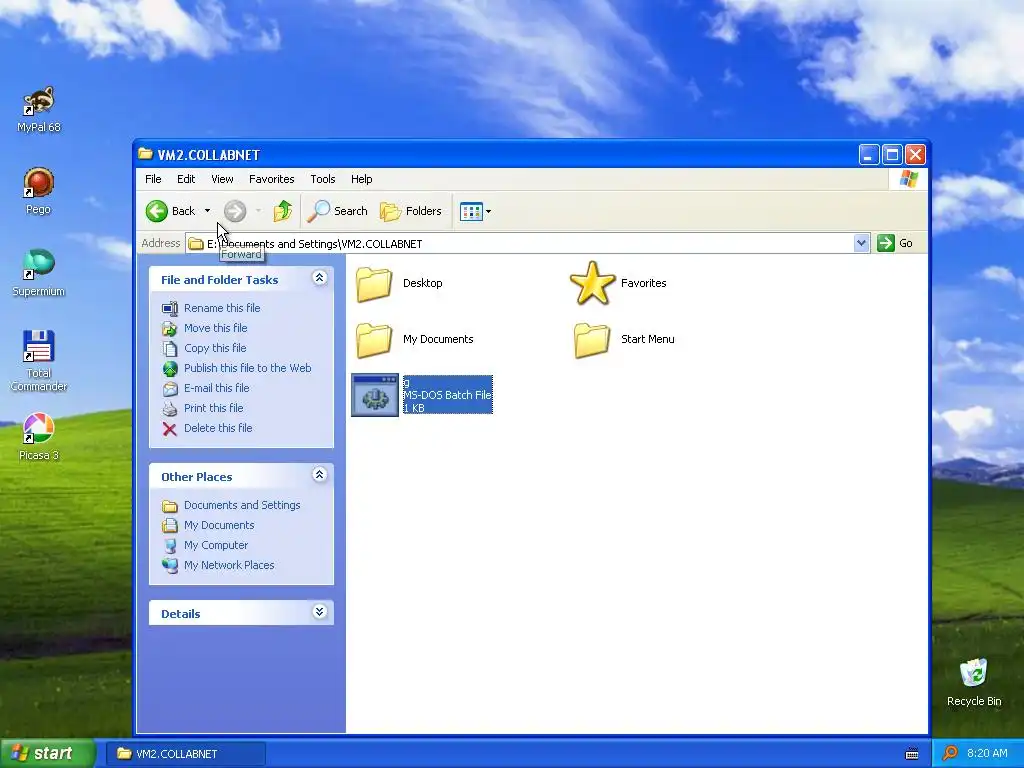This screenshot has height=768, width=1024.
Task: Click the green Go button
Action: click(x=895, y=243)
